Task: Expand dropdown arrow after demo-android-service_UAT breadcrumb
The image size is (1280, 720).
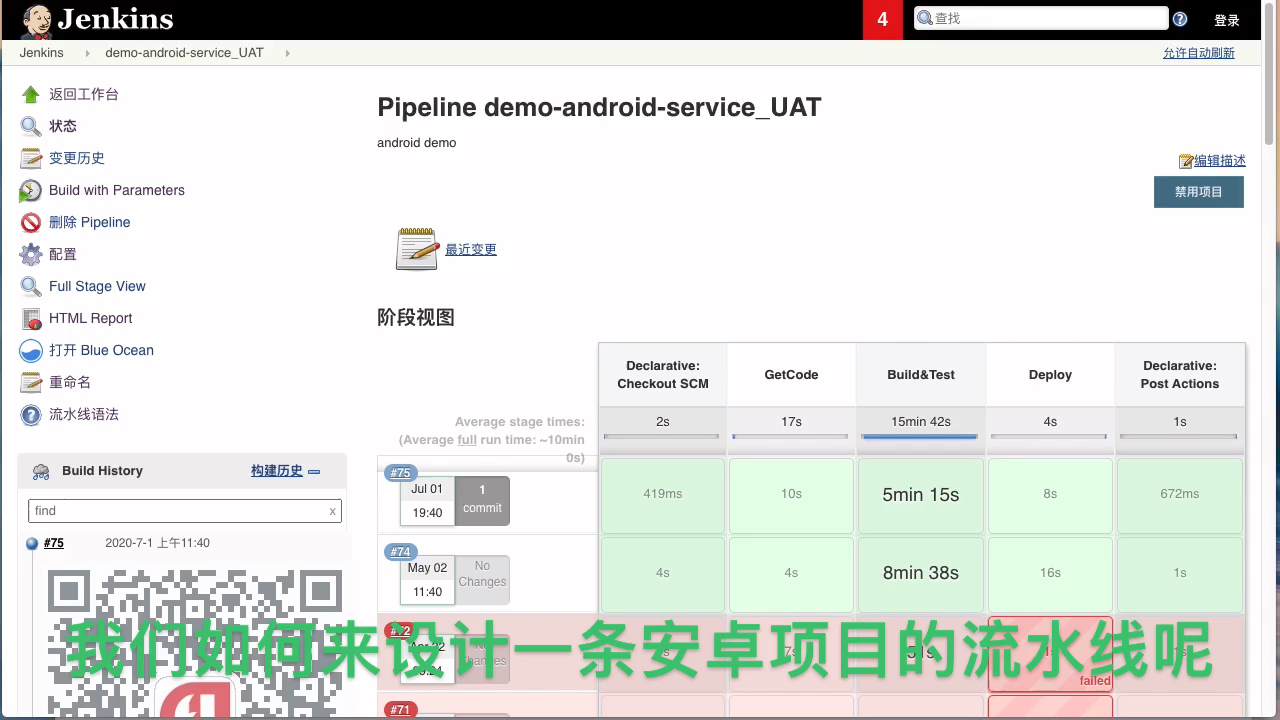Action: (x=287, y=53)
